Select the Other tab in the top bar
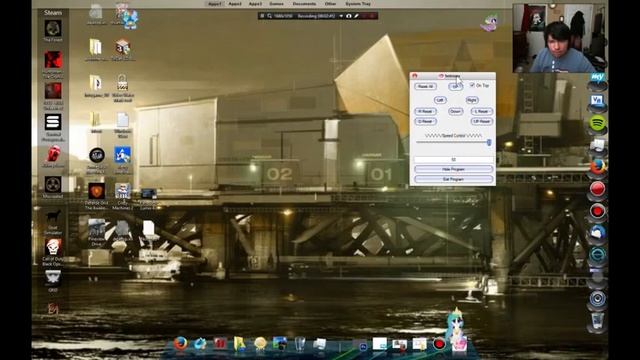 click(331, 4)
